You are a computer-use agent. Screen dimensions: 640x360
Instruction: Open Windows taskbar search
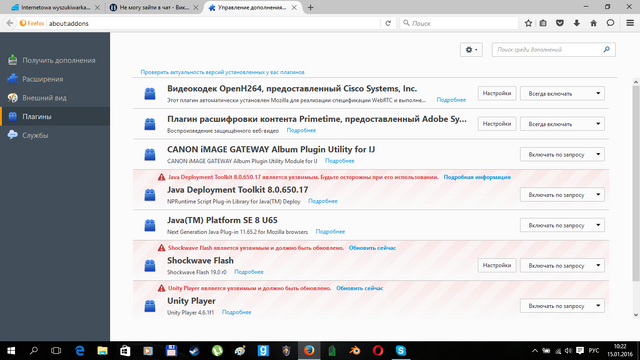(34, 351)
